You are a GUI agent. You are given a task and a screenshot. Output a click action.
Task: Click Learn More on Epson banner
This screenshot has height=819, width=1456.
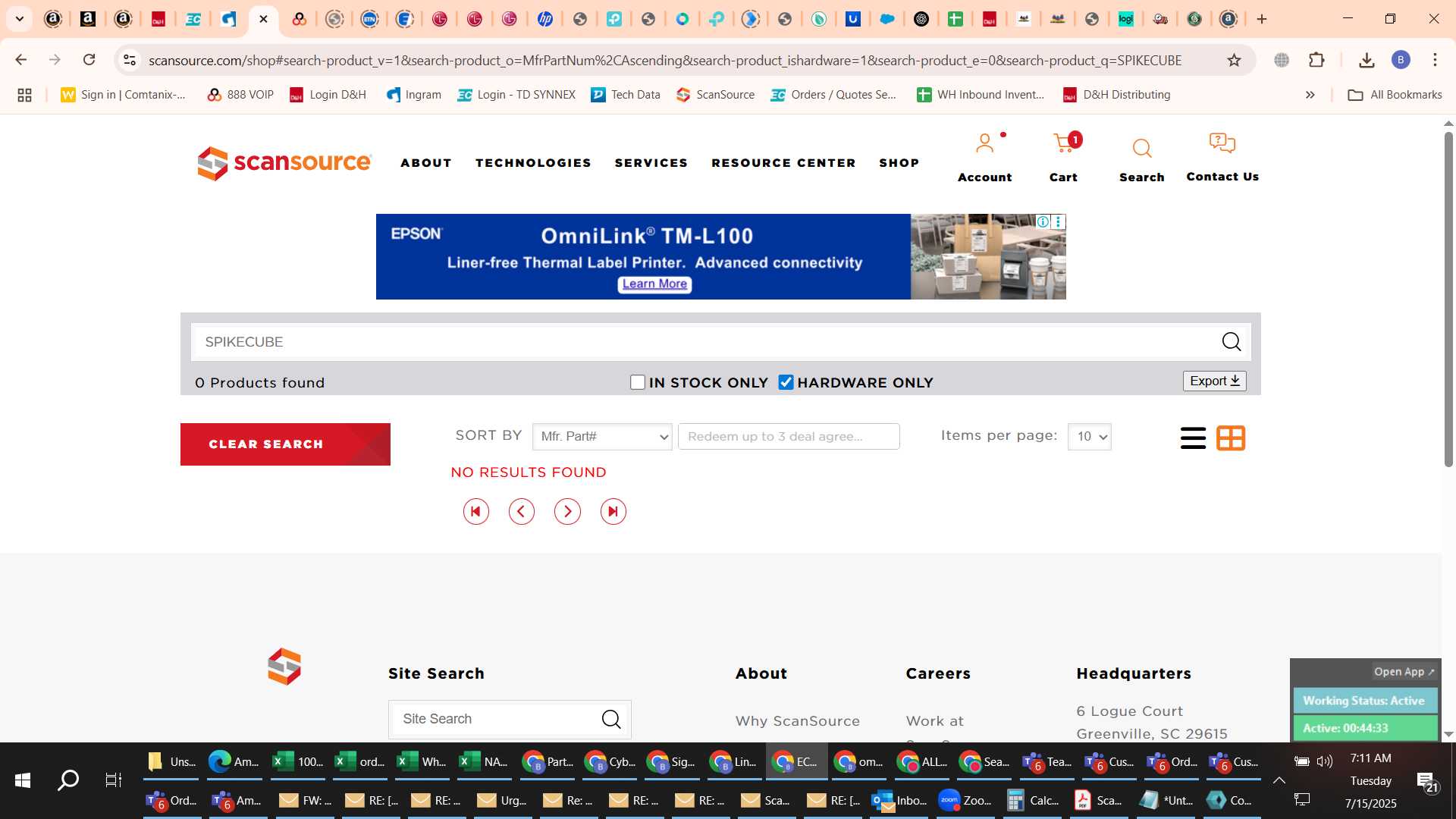[654, 284]
